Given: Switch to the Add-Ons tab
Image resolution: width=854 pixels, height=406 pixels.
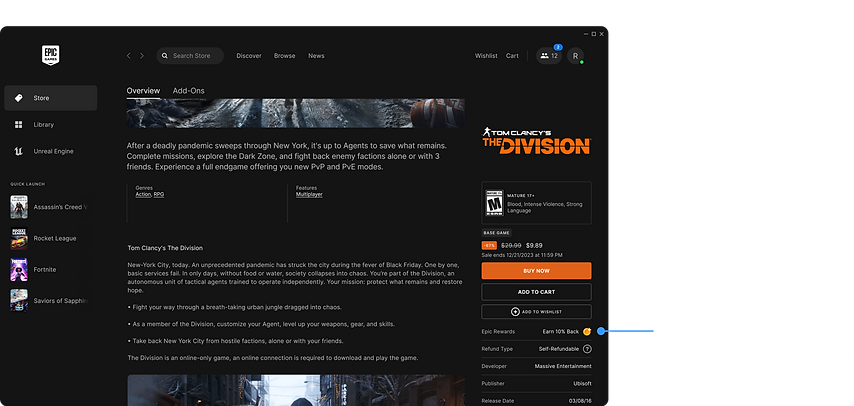Looking at the screenshot, I should (x=188, y=91).
